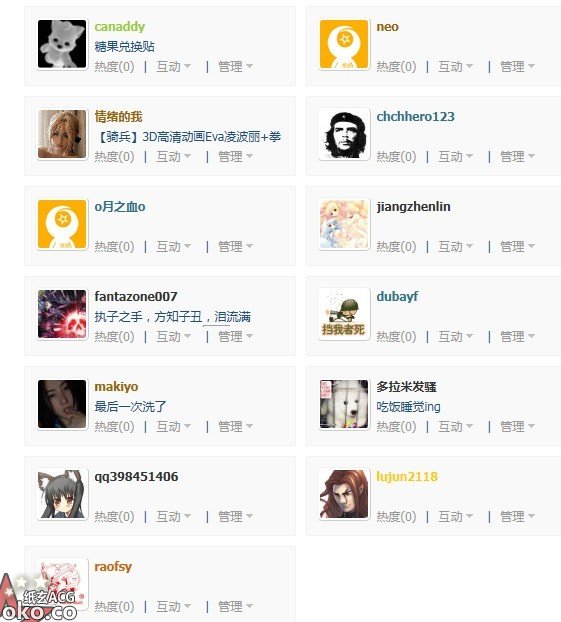
Task: Expand 互动 dropdown under makiyo
Action: click(x=174, y=427)
